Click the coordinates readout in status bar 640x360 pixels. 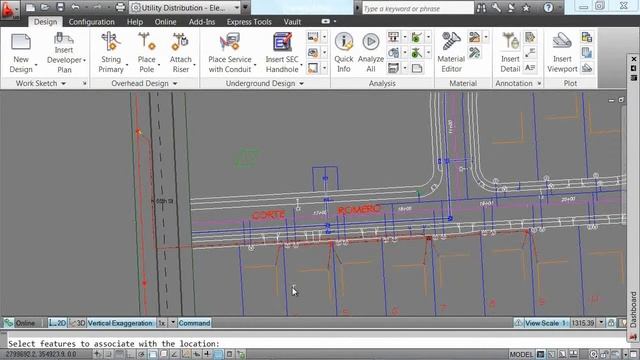[40, 354]
